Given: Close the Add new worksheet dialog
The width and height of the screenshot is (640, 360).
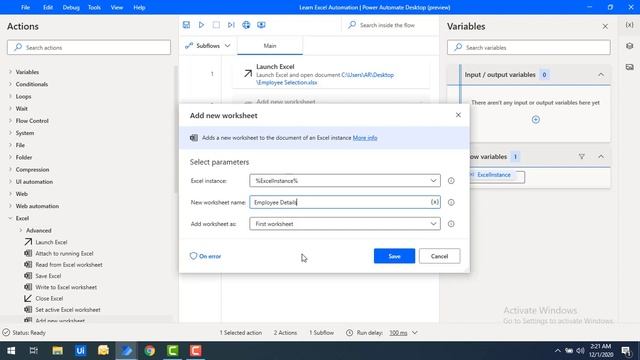Looking at the screenshot, I should tap(458, 115).
